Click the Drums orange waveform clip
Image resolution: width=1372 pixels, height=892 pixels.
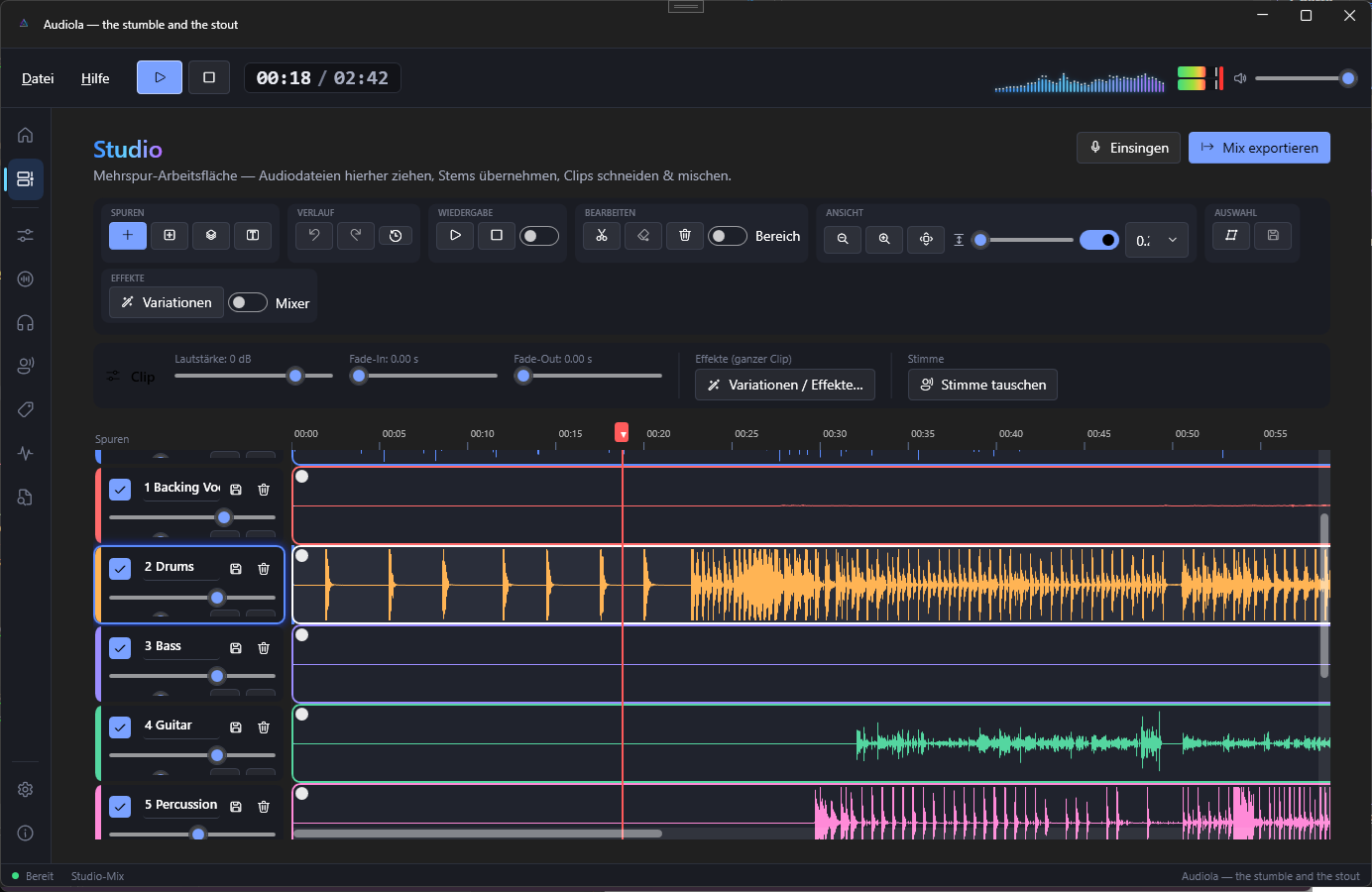click(x=811, y=585)
